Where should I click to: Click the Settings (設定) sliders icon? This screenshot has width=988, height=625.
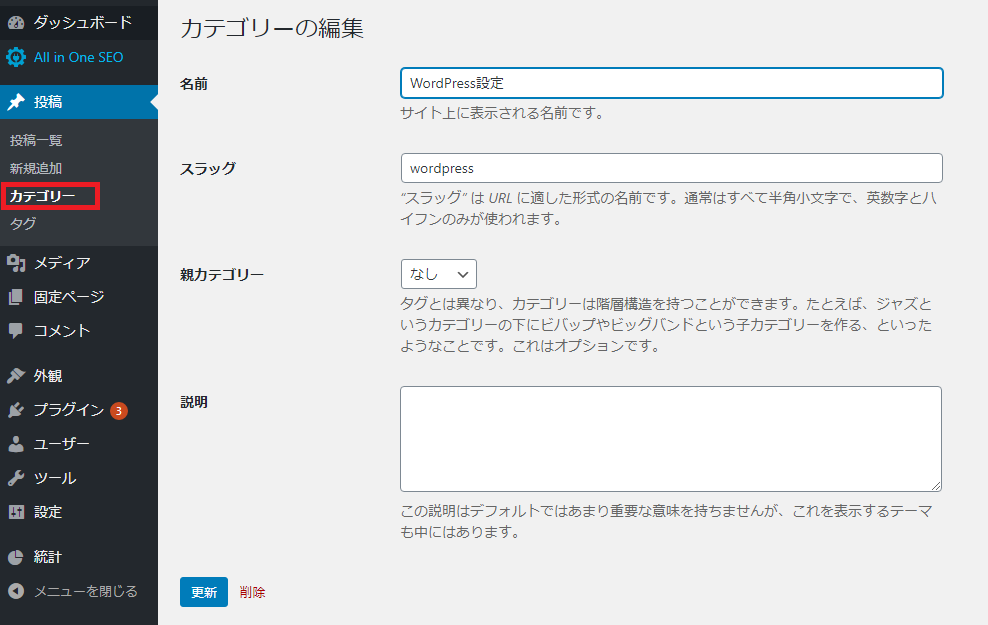click(16, 512)
